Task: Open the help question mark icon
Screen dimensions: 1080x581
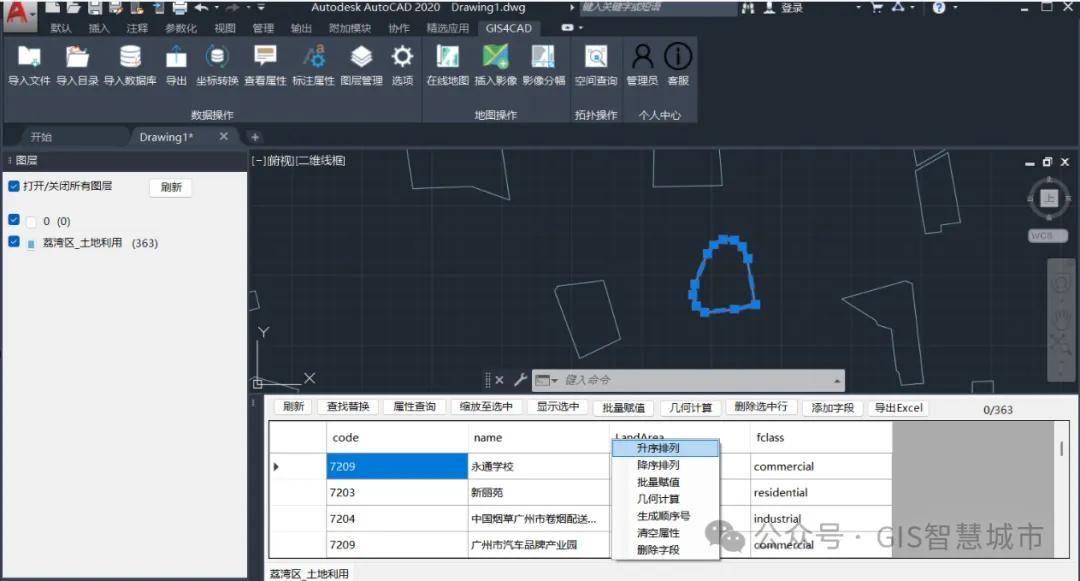Action: 939,8
